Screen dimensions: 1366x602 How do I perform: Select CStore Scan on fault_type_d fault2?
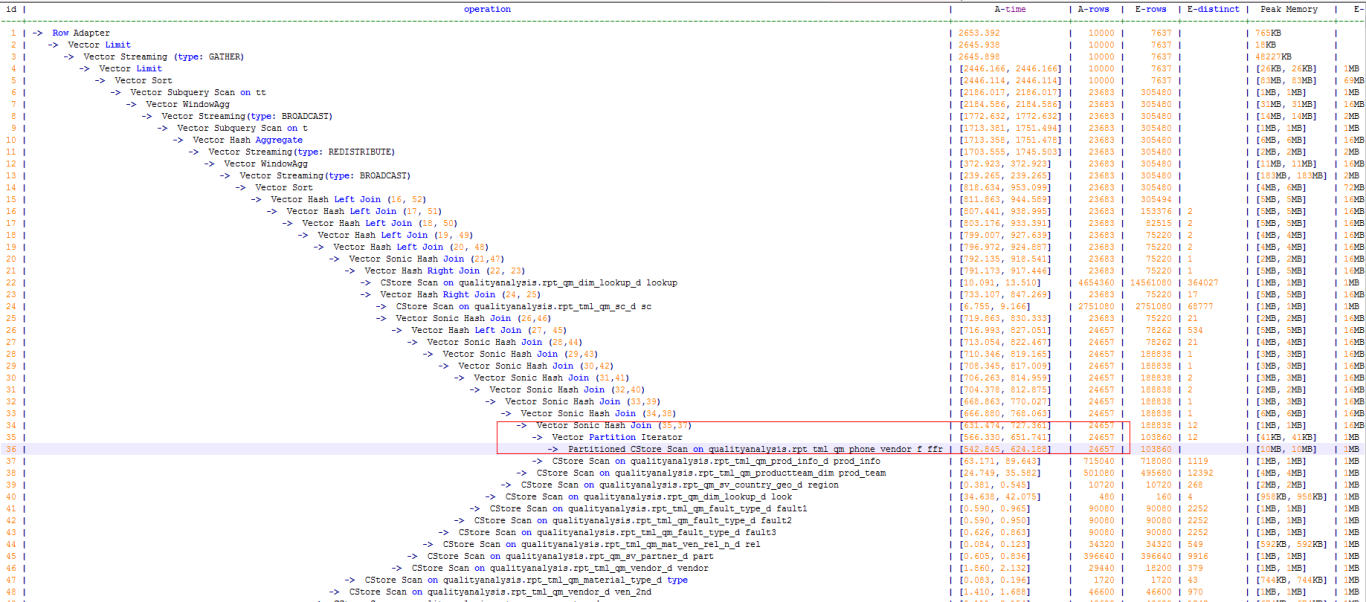[623, 520]
